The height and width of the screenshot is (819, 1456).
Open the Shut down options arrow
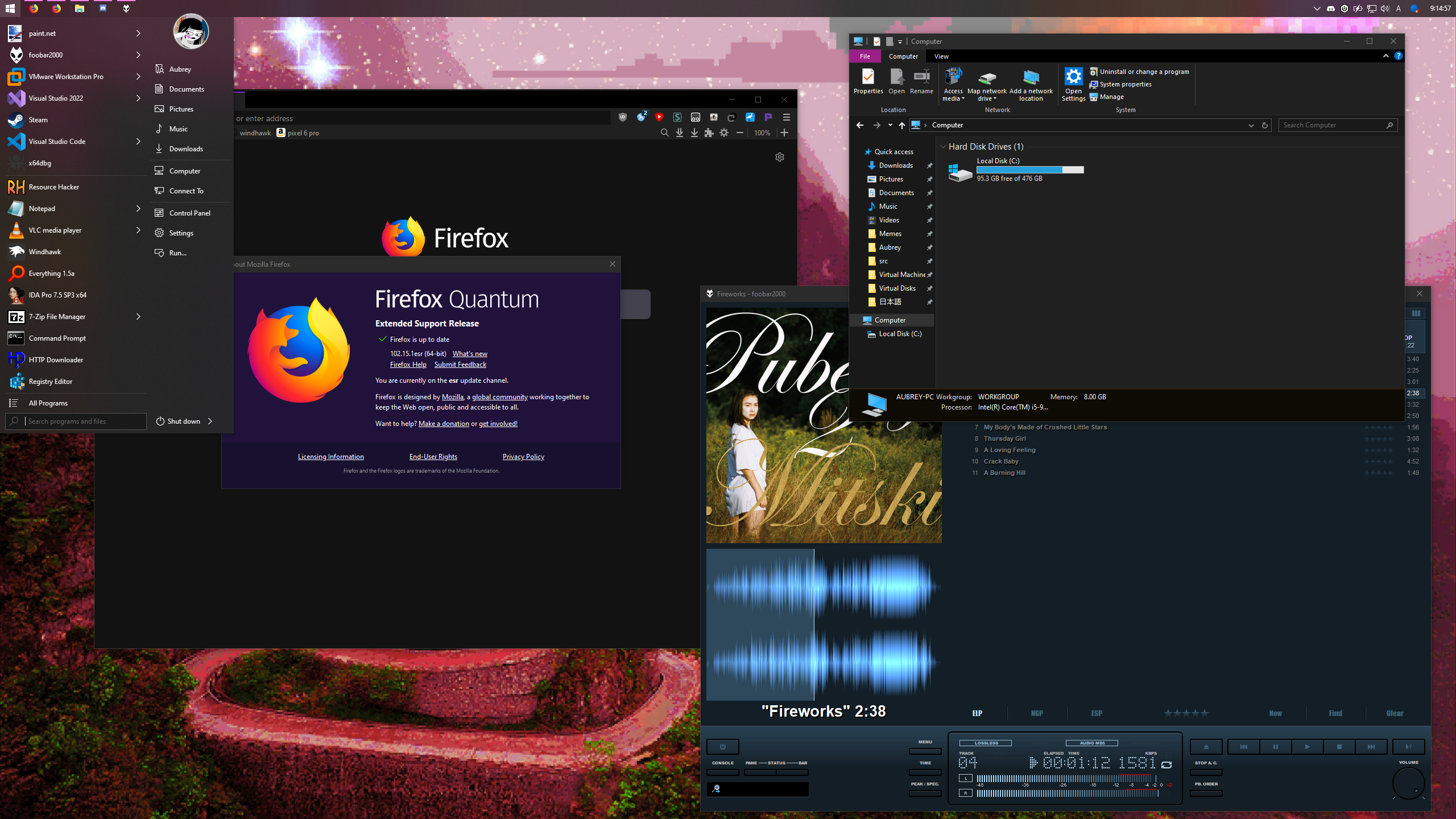click(210, 421)
